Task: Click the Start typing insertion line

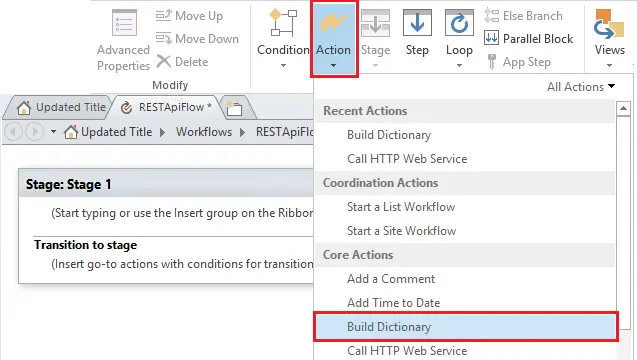Action: tap(182, 213)
